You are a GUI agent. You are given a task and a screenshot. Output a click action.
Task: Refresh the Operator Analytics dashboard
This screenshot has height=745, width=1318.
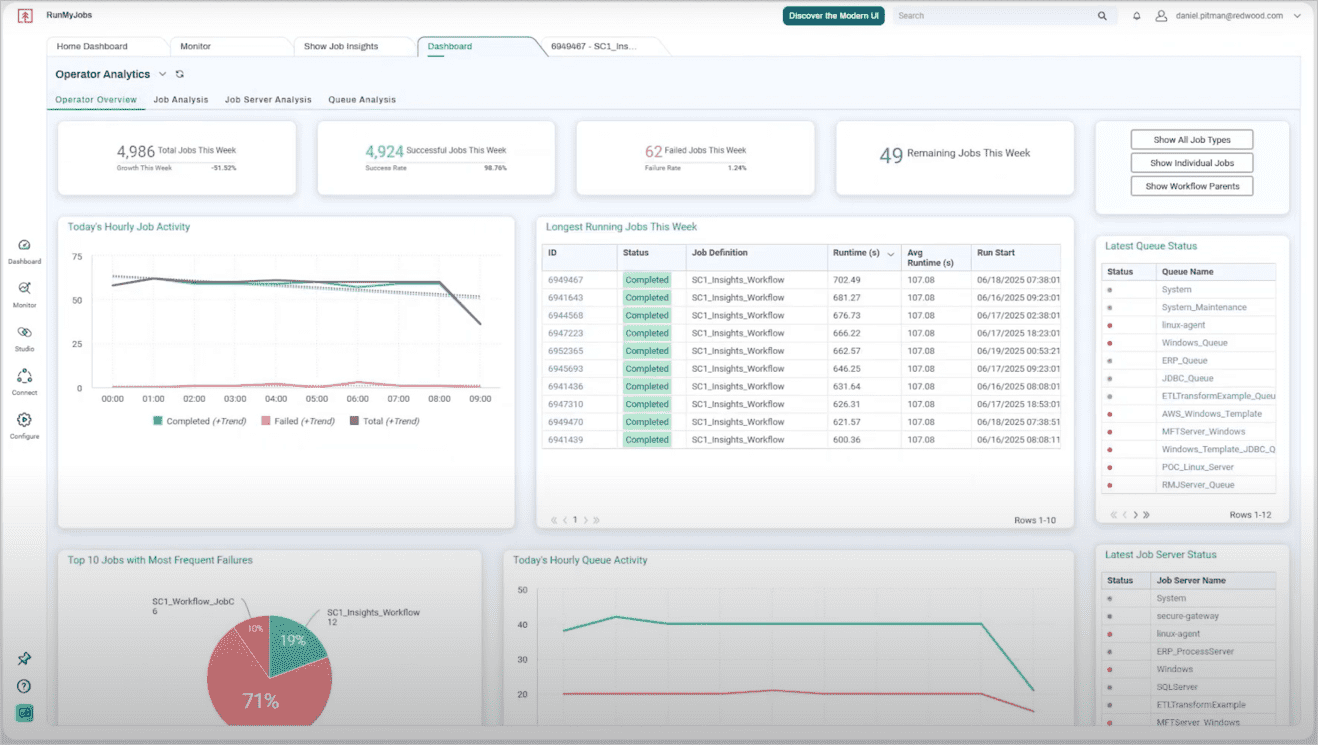coord(179,73)
